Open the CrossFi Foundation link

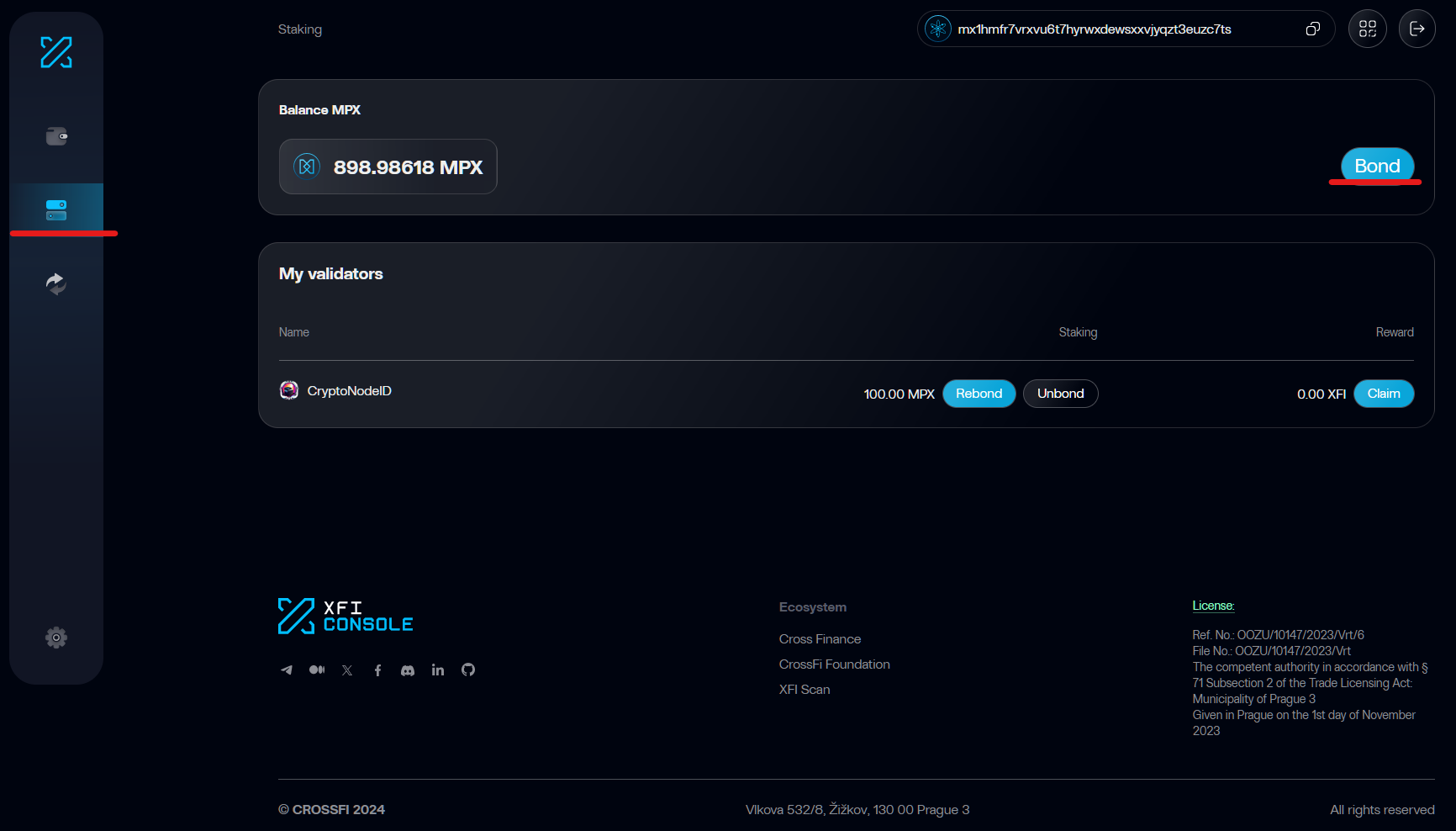(834, 664)
